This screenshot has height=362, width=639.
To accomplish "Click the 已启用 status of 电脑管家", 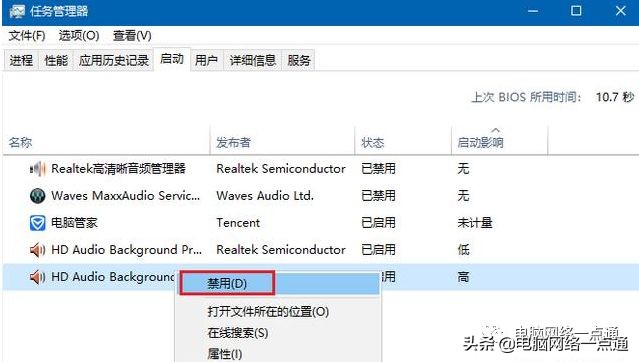I will (378, 223).
